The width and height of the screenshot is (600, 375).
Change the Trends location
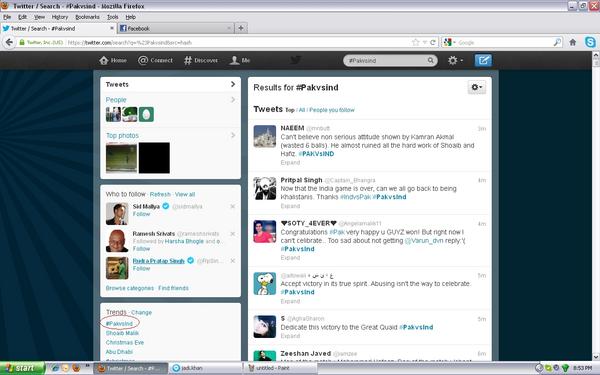(x=142, y=313)
